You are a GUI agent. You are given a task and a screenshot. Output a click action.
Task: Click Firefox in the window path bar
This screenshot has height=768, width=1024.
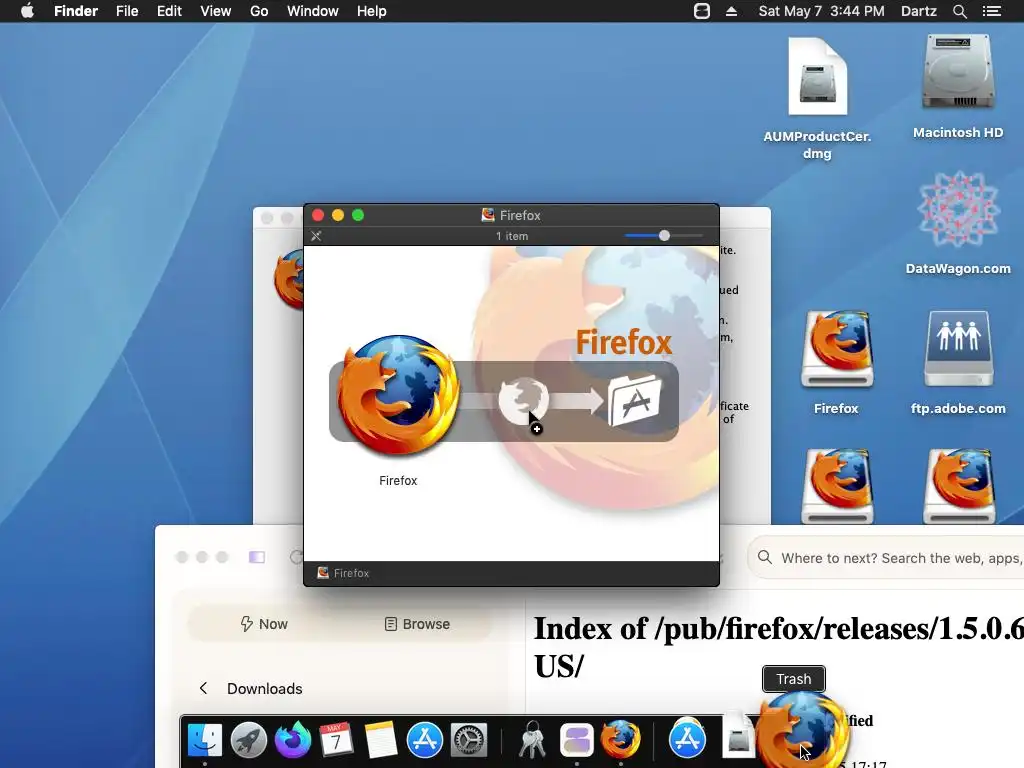point(344,573)
